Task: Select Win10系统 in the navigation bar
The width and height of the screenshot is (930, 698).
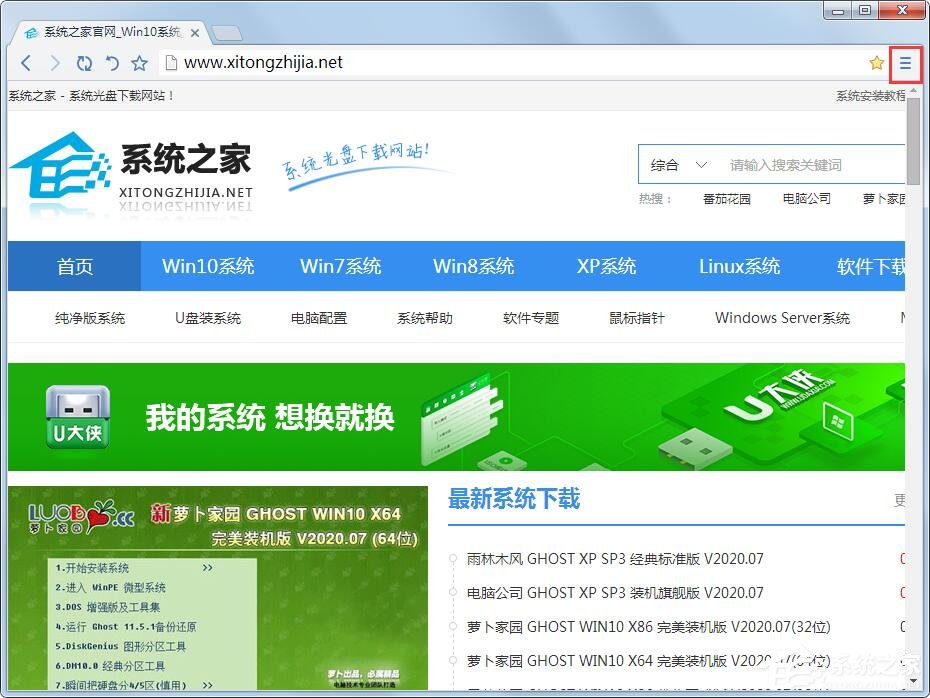Action: click(208, 266)
